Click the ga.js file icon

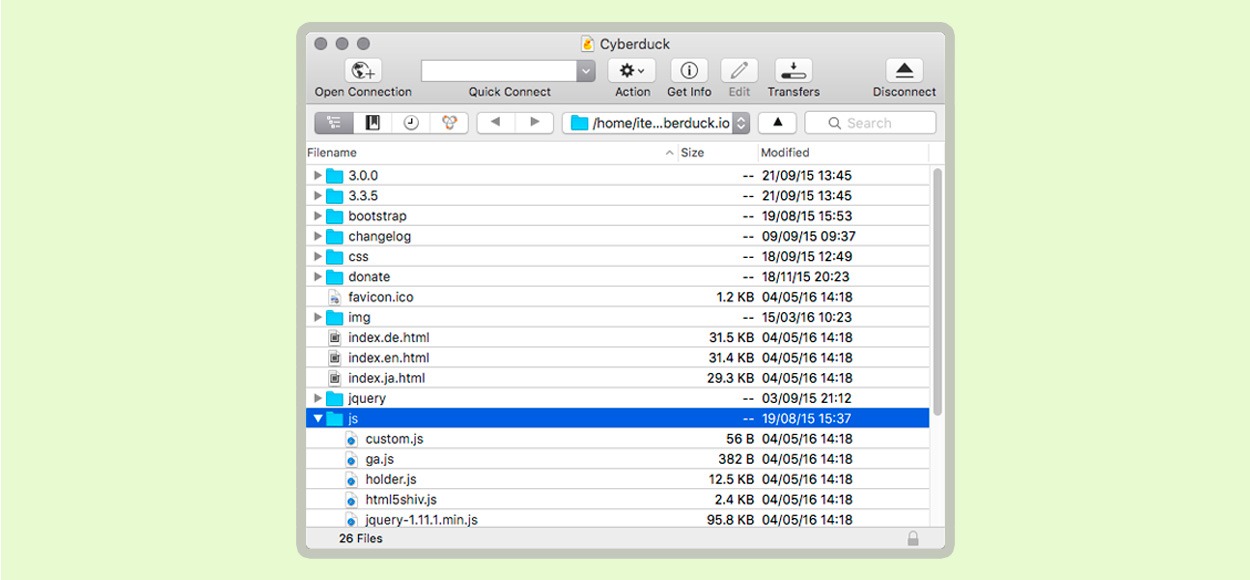pos(352,459)
